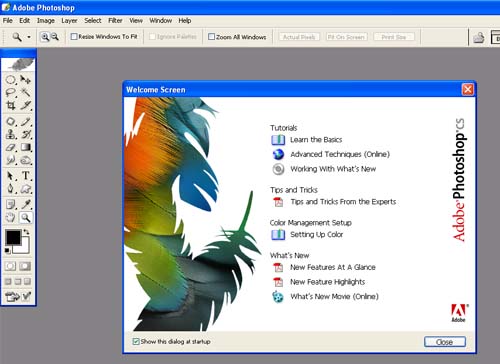Select the Hand tool

tap(11, 217)
